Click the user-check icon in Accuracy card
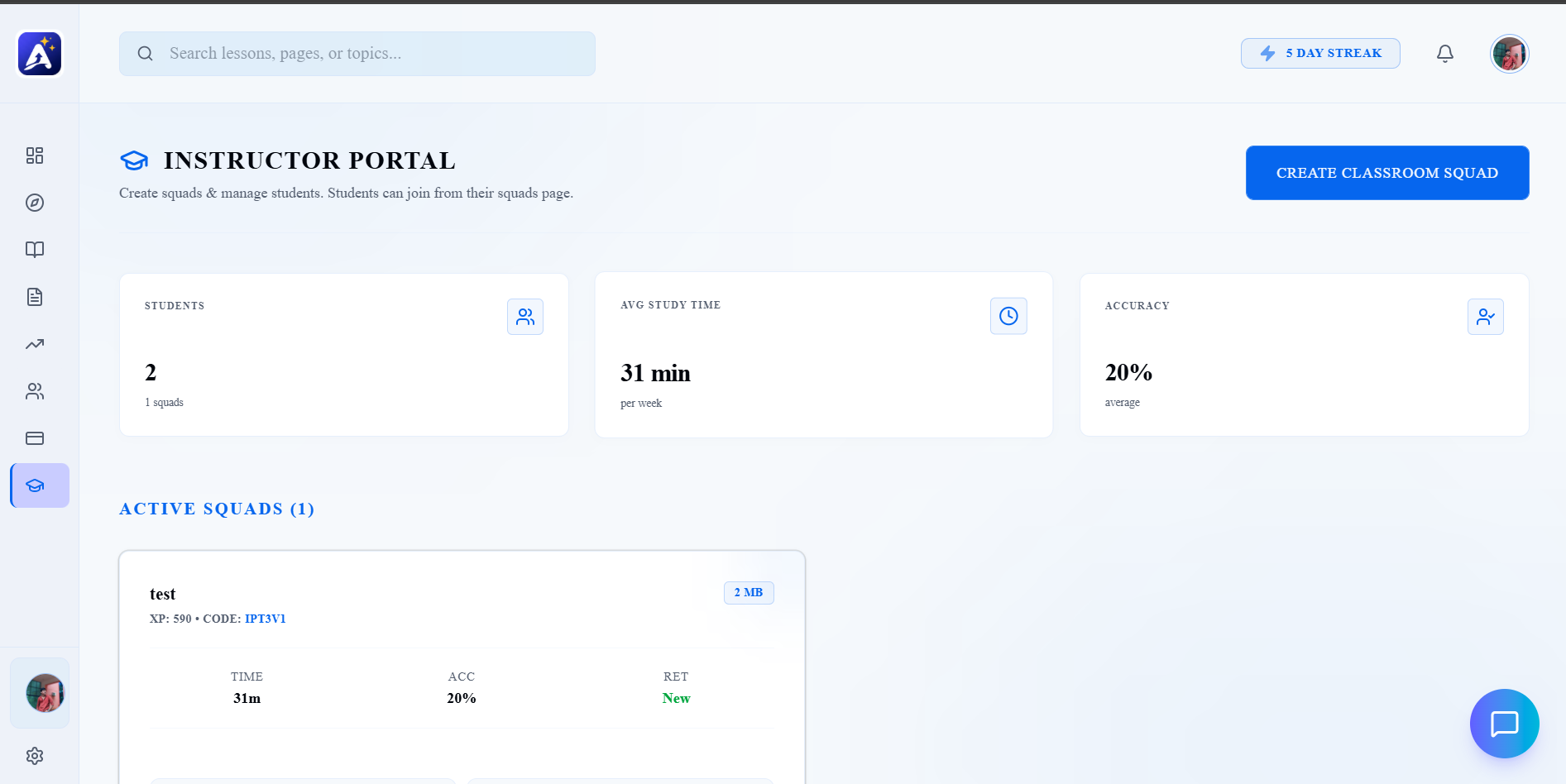1566x784 pixels. coord(1486,317)
